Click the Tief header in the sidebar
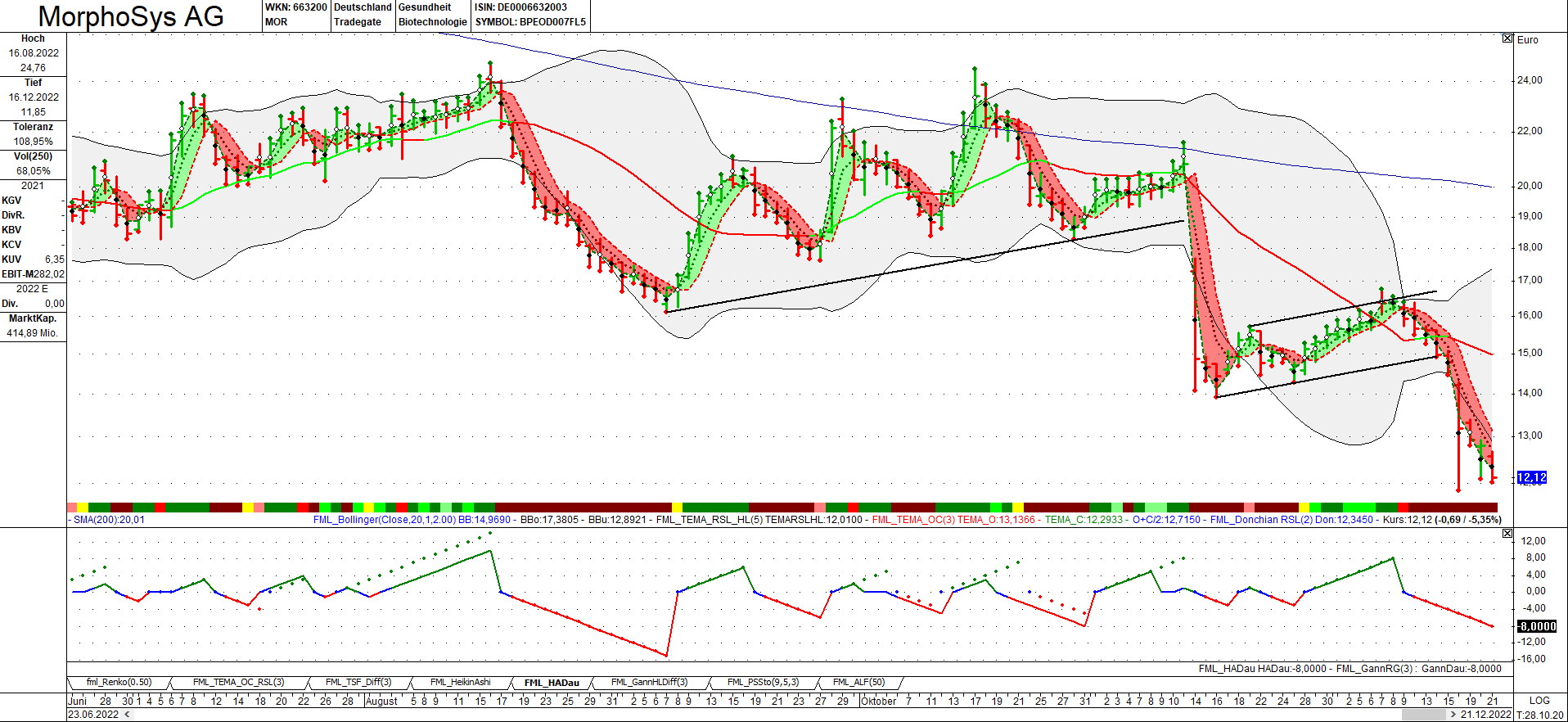This screenshot has width=1568, height=722. [33, 83]
